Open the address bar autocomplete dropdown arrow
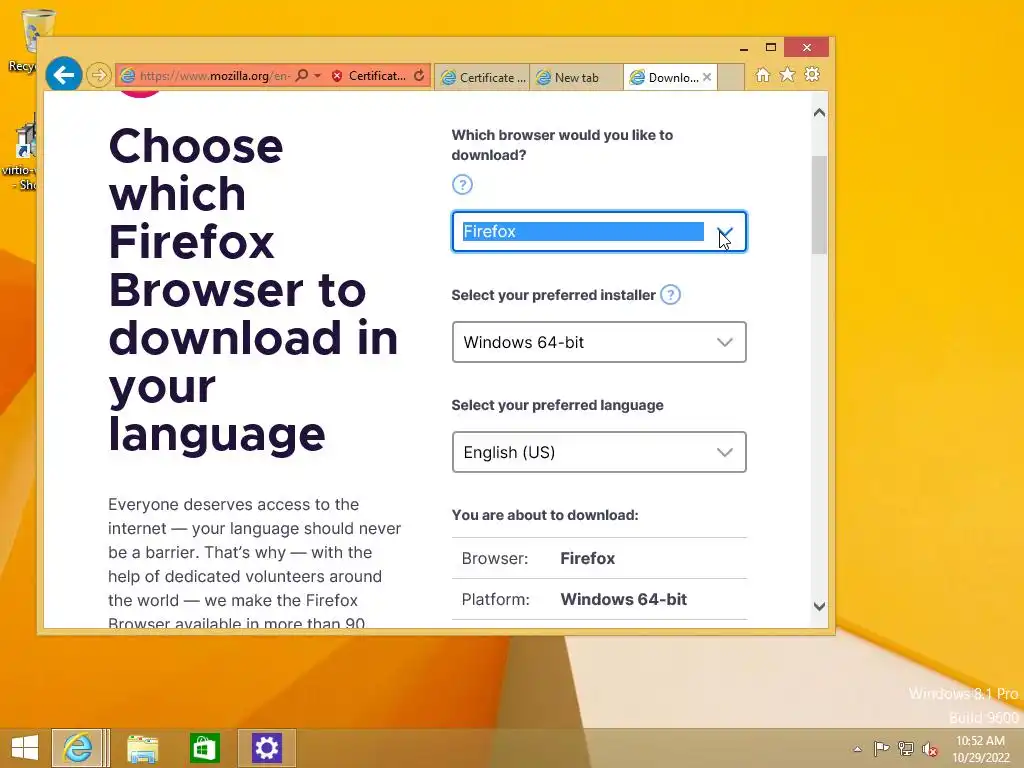Image resolution: width=1024 pixels, height=768 pixels. (317, 76)
